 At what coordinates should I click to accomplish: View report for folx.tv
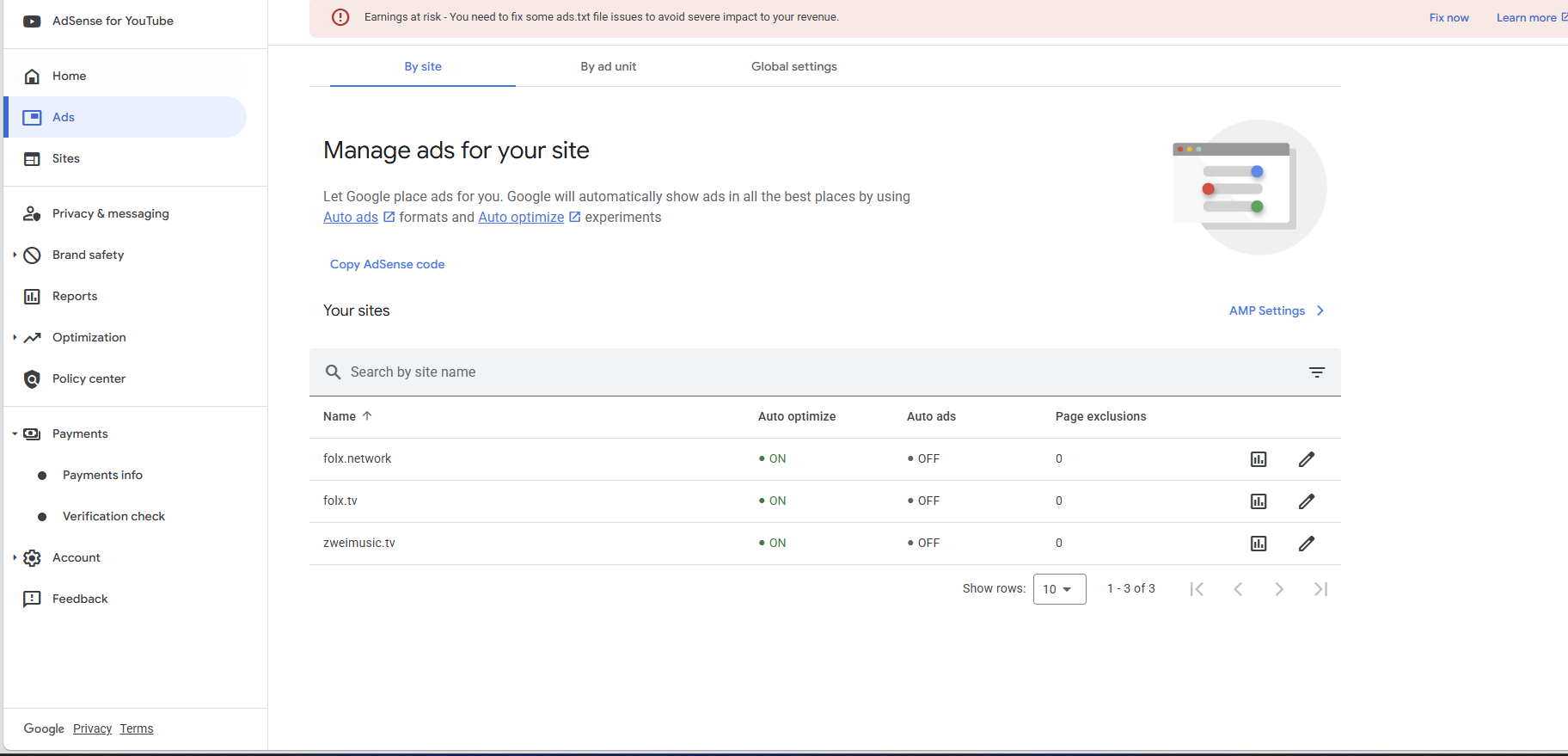tap(1259, 501)
